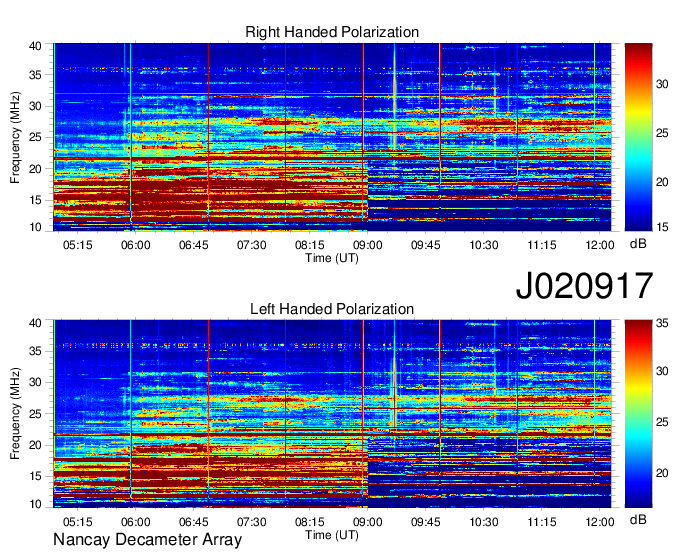The height and width of the screenshot is (552, 680).
Task: Click 07:30 tick under left-handed plot
Action: point(252,522)
